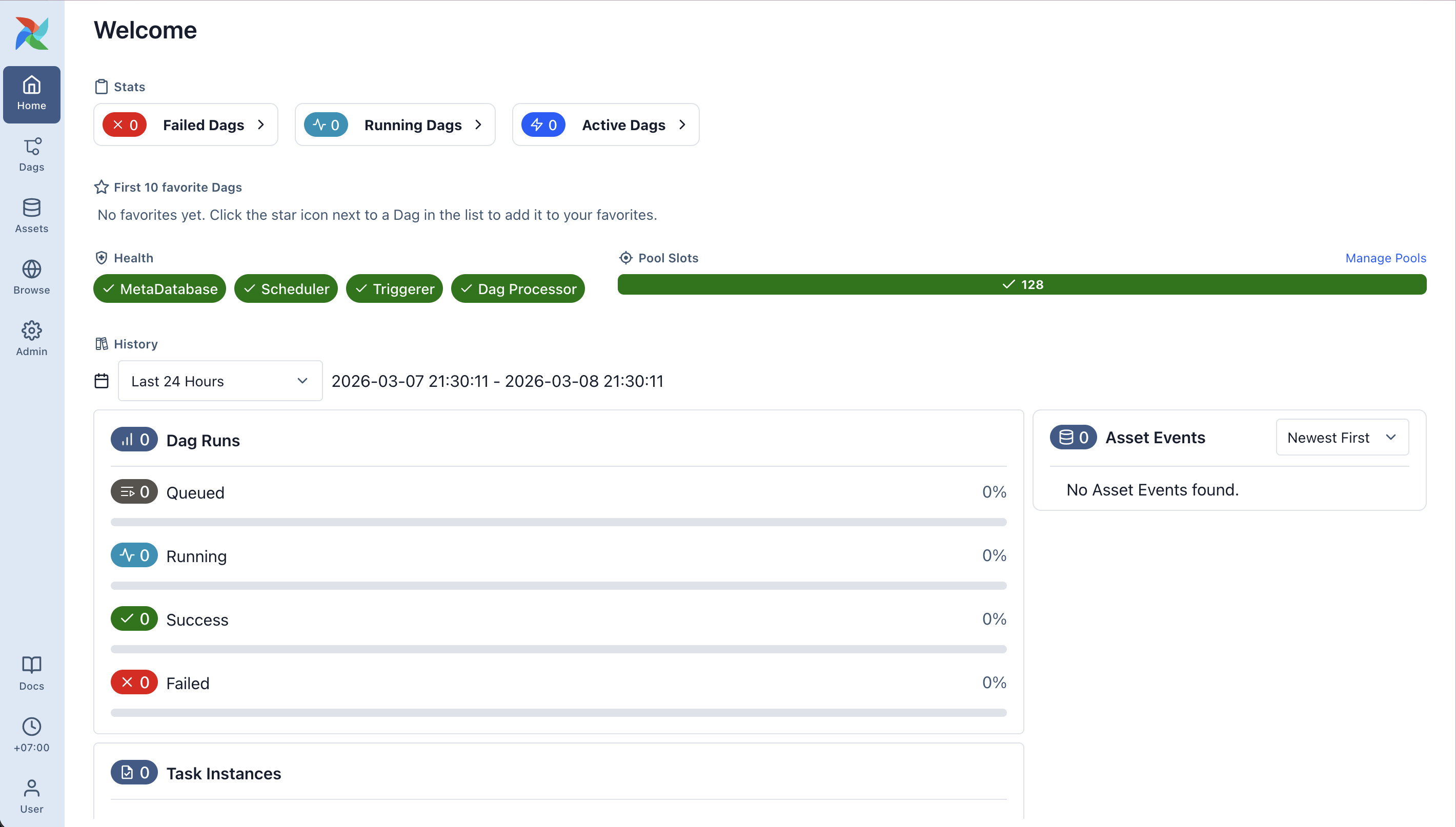This screenshot has width=1456, height=827.
Task: Click the Dag Processor health badge
Action: (517, 288)
